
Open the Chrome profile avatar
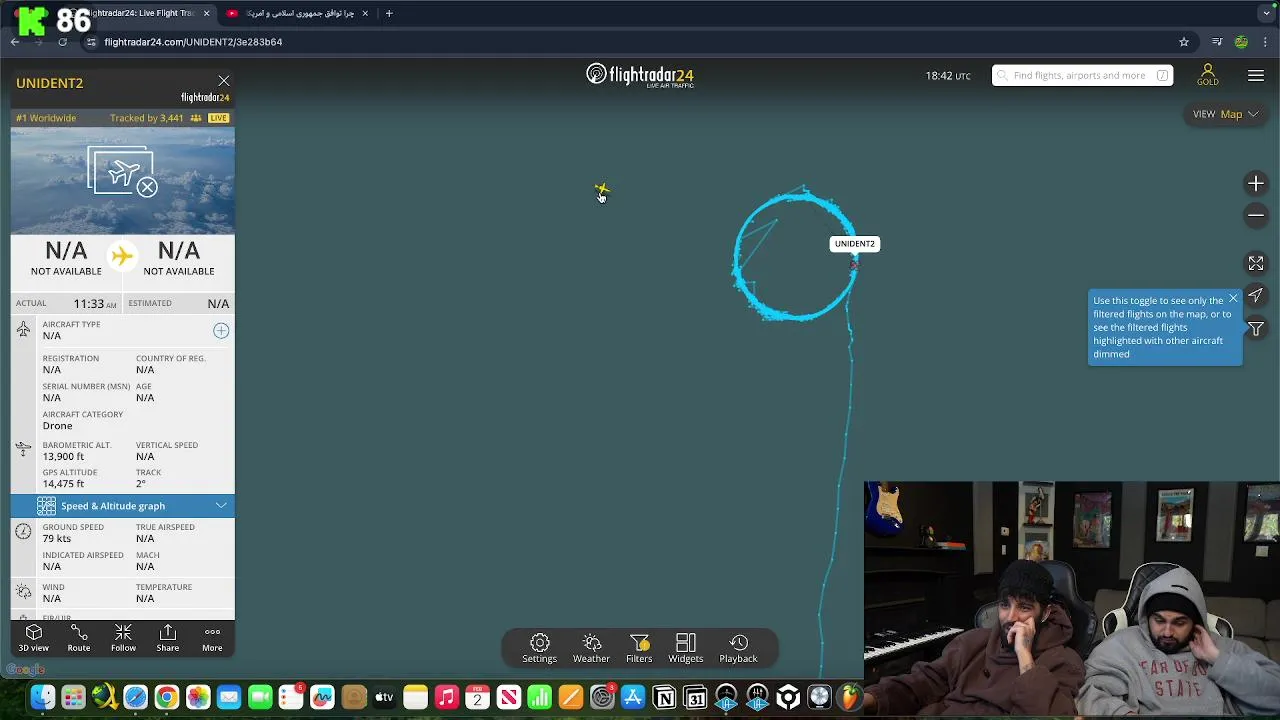(x=1241, y=42)
